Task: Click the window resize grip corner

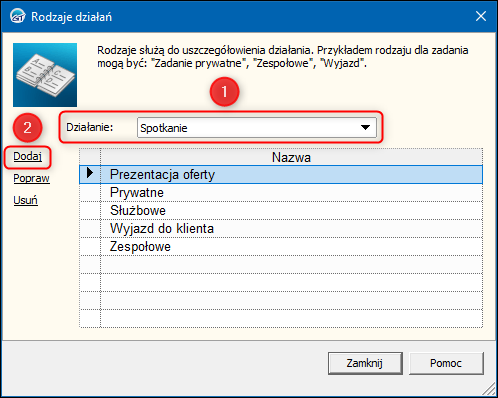Action: (488, 389)
